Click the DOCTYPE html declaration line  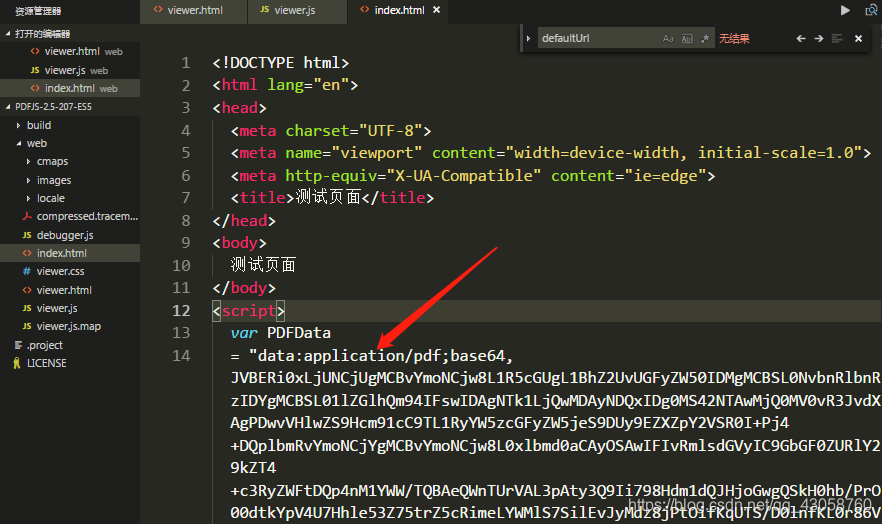pos(281,62)
